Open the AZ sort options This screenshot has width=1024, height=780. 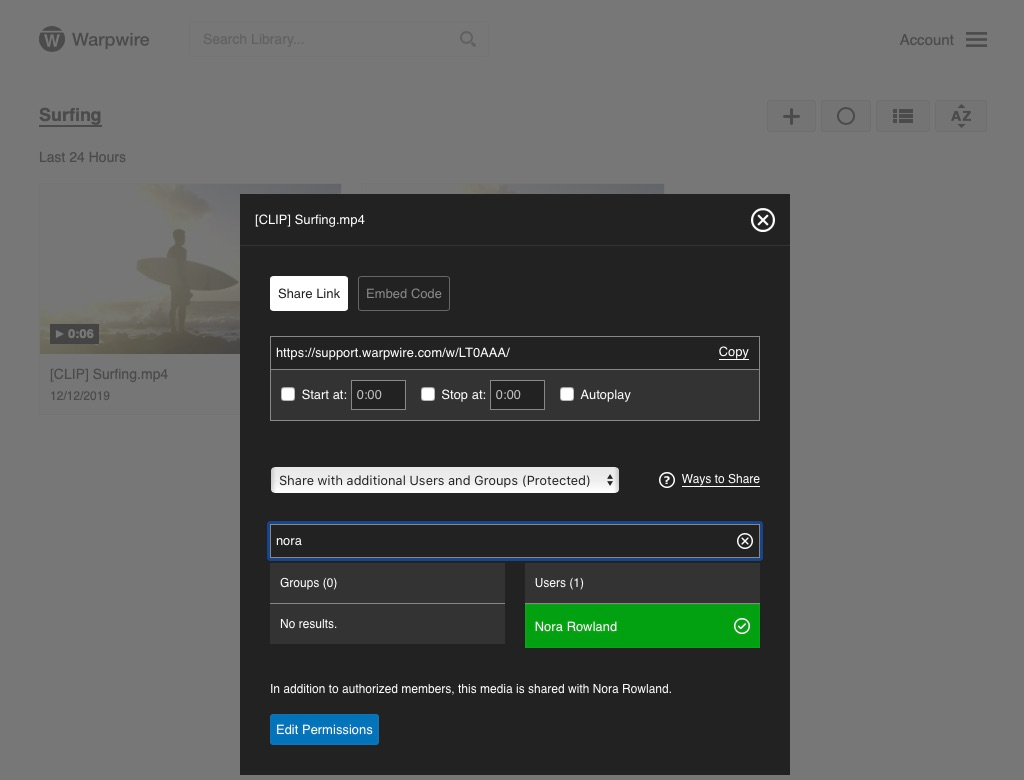[x=961, y=116]
